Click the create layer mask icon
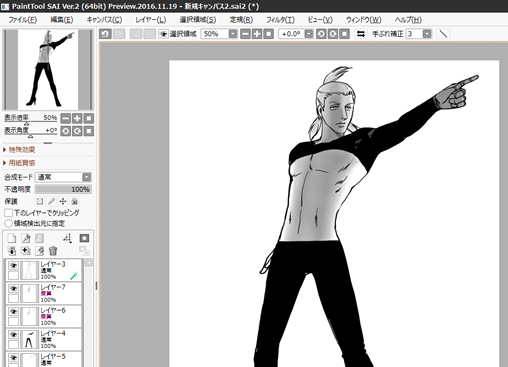The height and width of the screenshot is (367, 508). tap(84, 238)
